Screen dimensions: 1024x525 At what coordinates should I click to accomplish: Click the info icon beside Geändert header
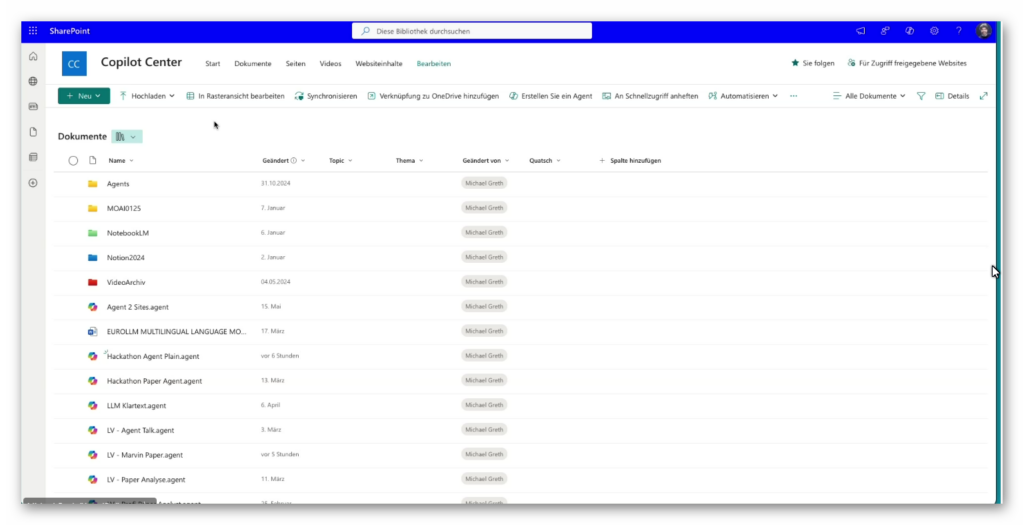(294, 161)
